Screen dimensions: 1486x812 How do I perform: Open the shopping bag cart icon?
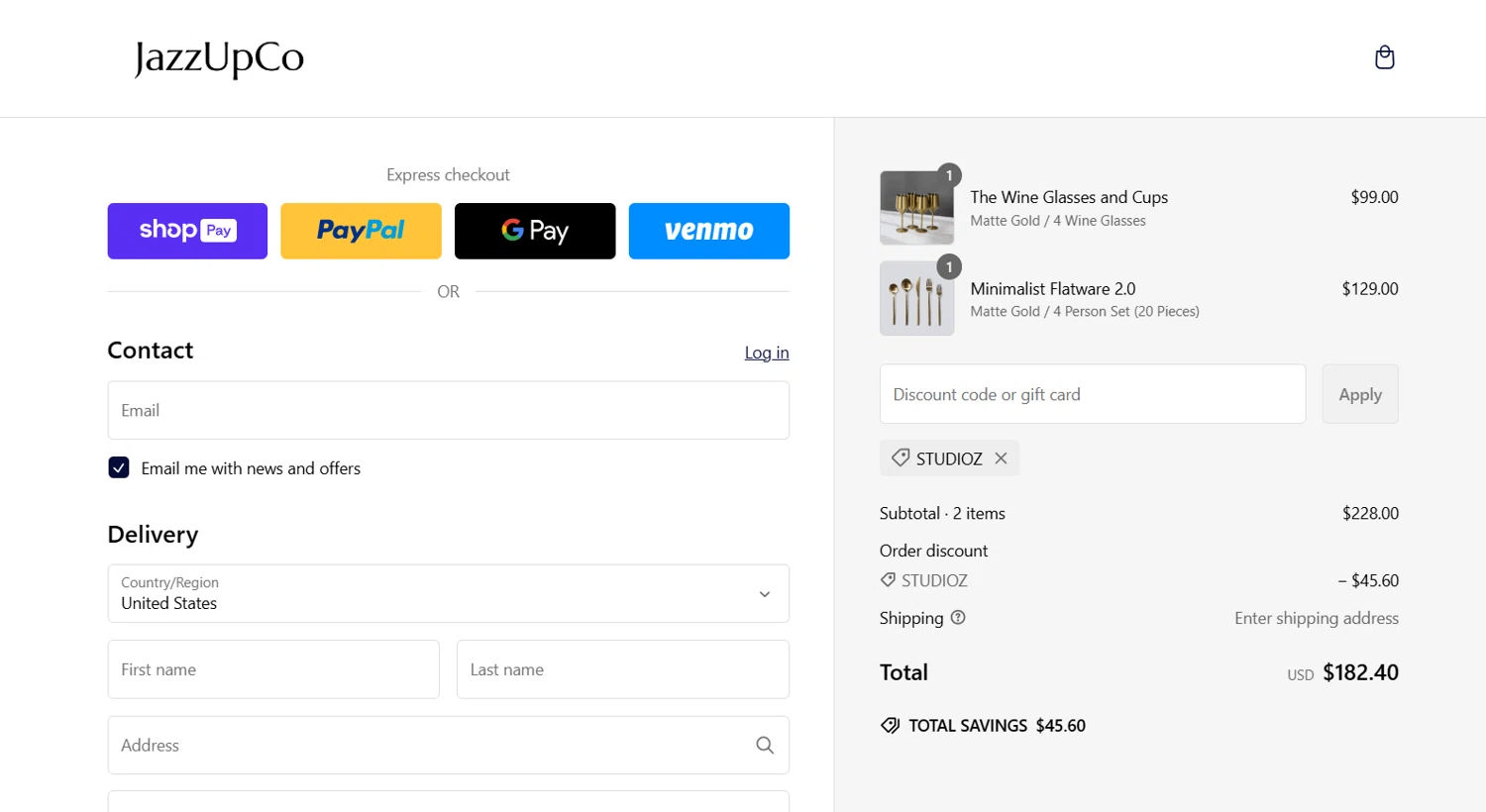[x=1385, y=57]
